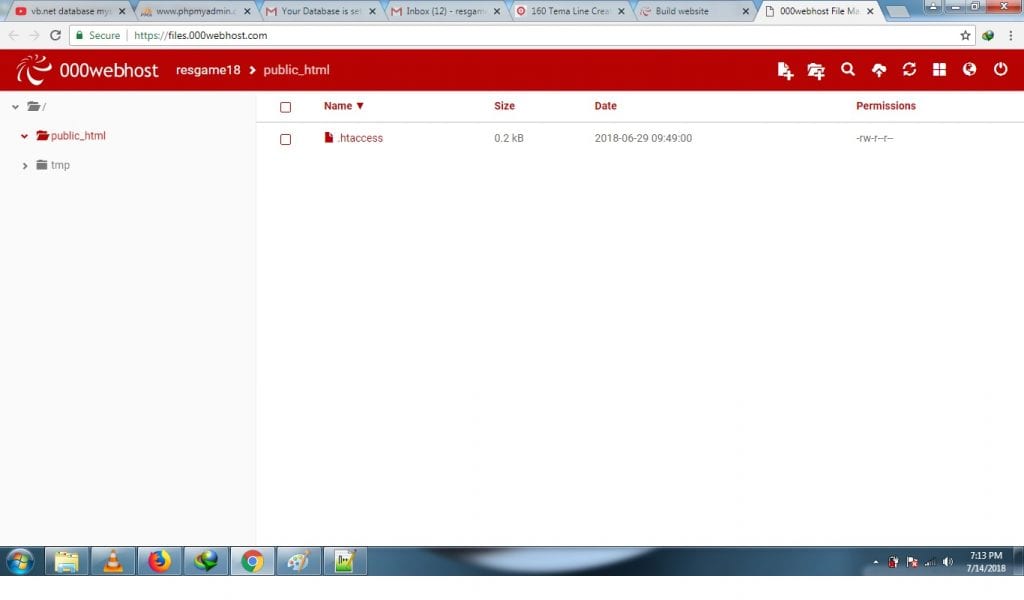1024x600 pixels.
Task: Open Internet Download Manager taskbar icon
Action: 206,561
